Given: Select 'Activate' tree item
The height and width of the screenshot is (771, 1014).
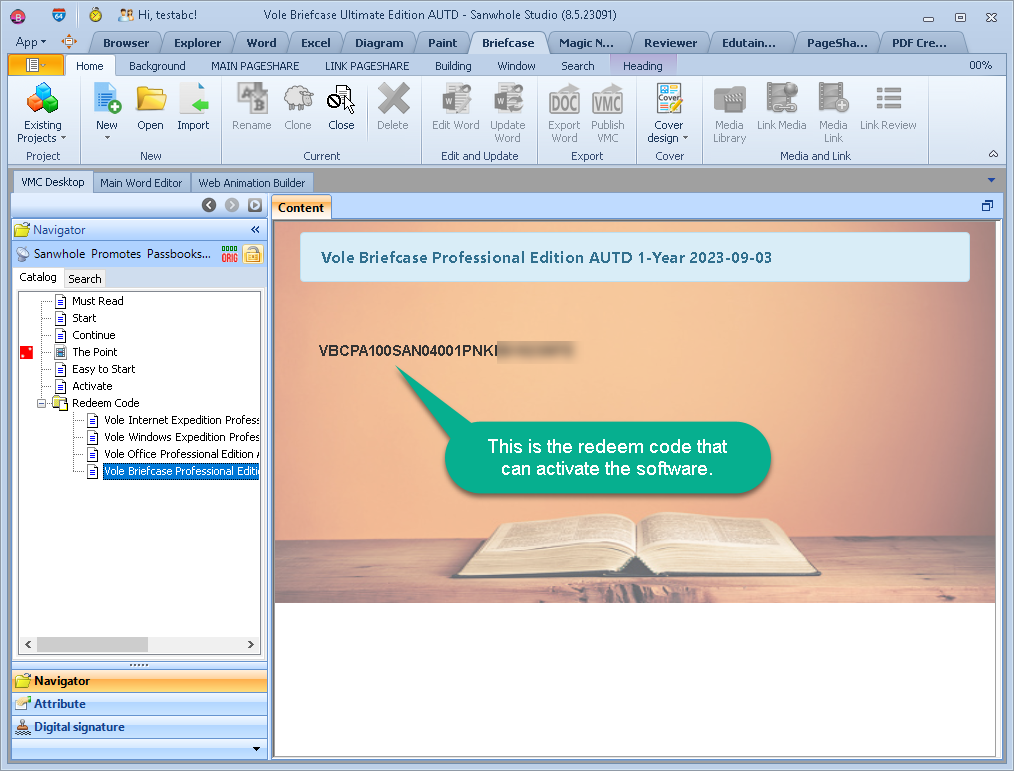Looking at the screenshot, I should (92, 386).
